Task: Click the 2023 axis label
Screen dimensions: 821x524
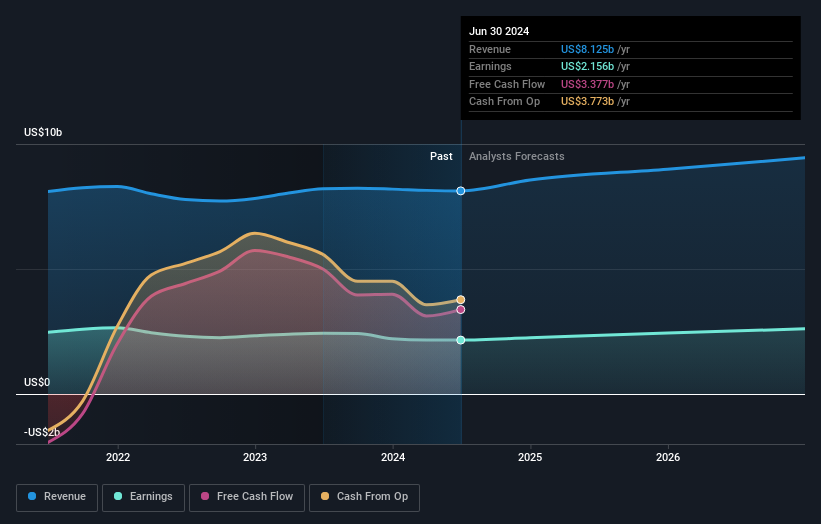Action: [255, 457]
